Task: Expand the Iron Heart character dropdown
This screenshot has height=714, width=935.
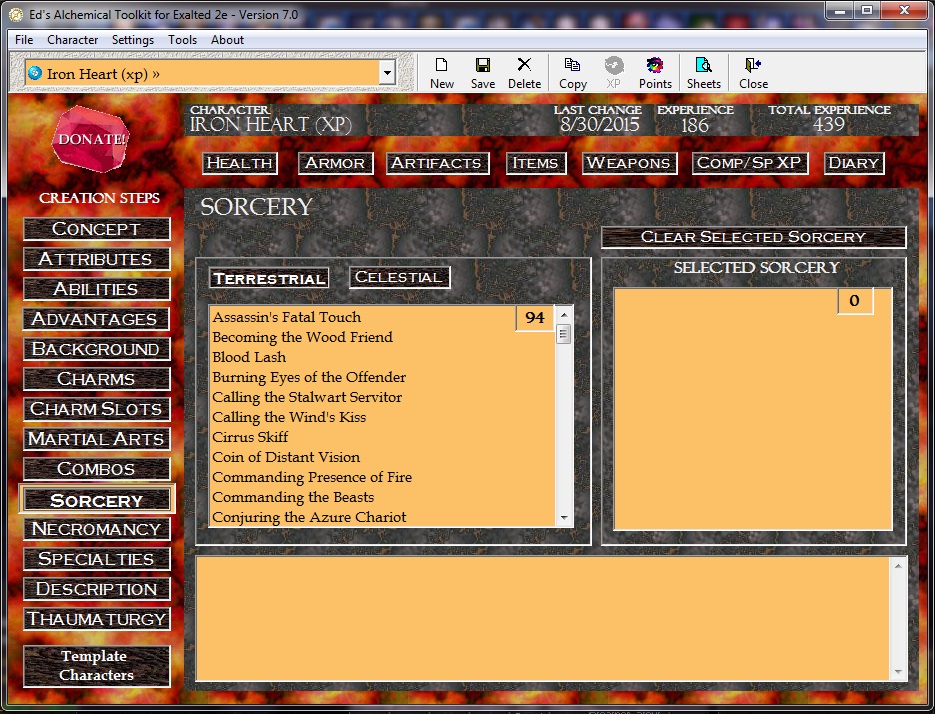Action: [387, 73]
